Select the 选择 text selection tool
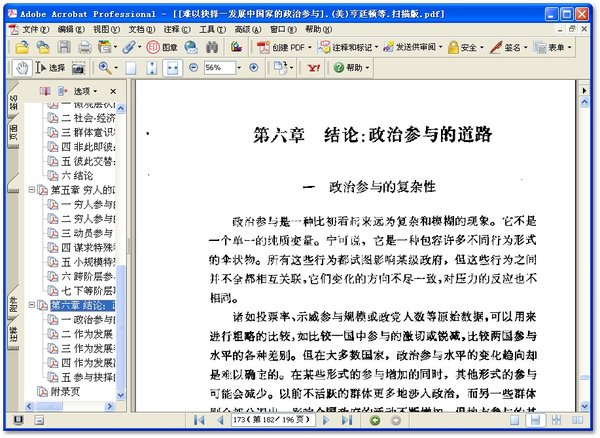Screen dimensions: 600x438 (51, 68)
